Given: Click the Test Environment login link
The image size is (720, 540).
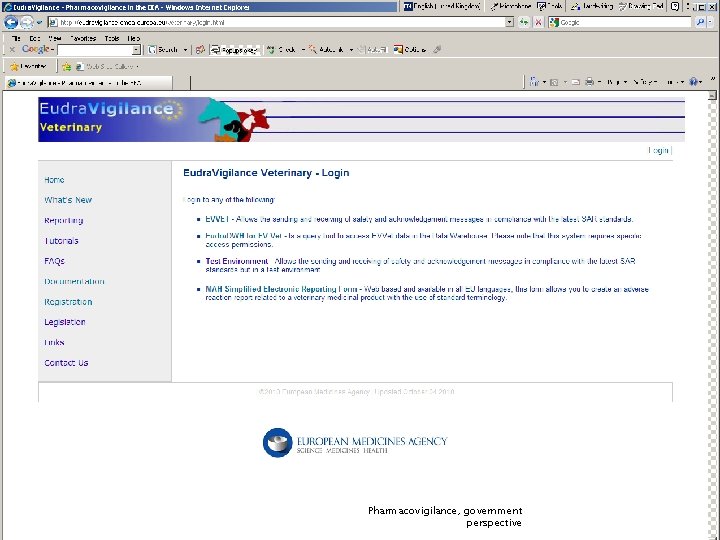Looking at the screenshot, I should (x=236, y=261).
